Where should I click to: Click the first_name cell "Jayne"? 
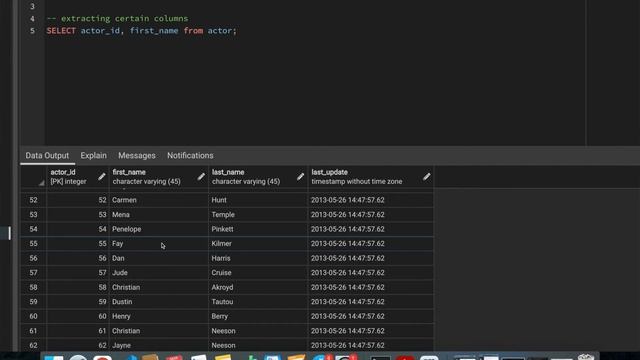pyautogui.click(x=159, y=345)
